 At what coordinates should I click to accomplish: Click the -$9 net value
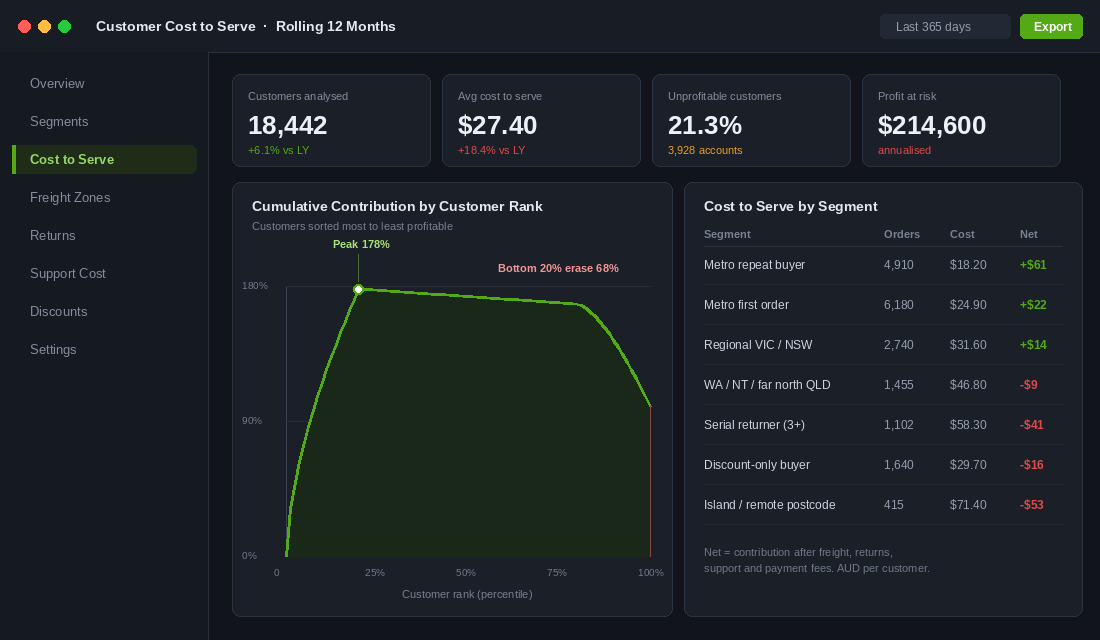(1028, 385)
